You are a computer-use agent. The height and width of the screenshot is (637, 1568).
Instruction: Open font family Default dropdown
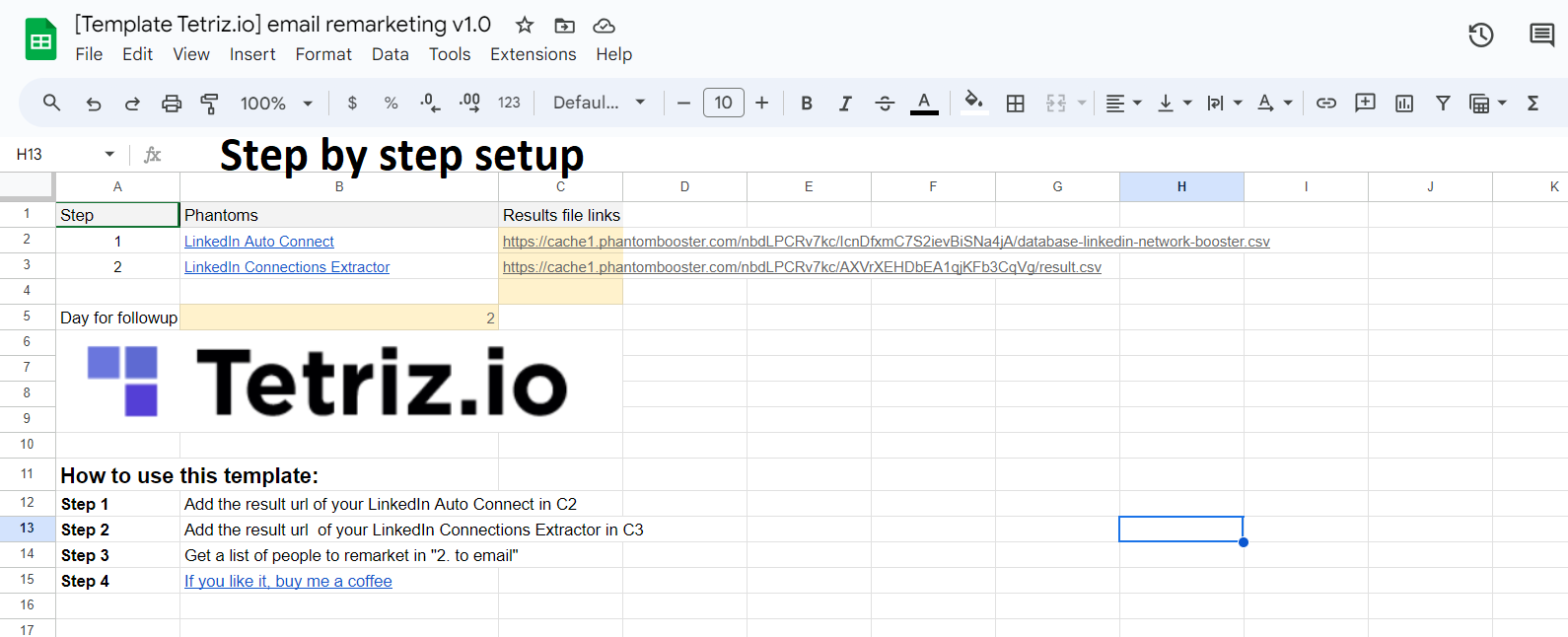click(x=599, y=103)
